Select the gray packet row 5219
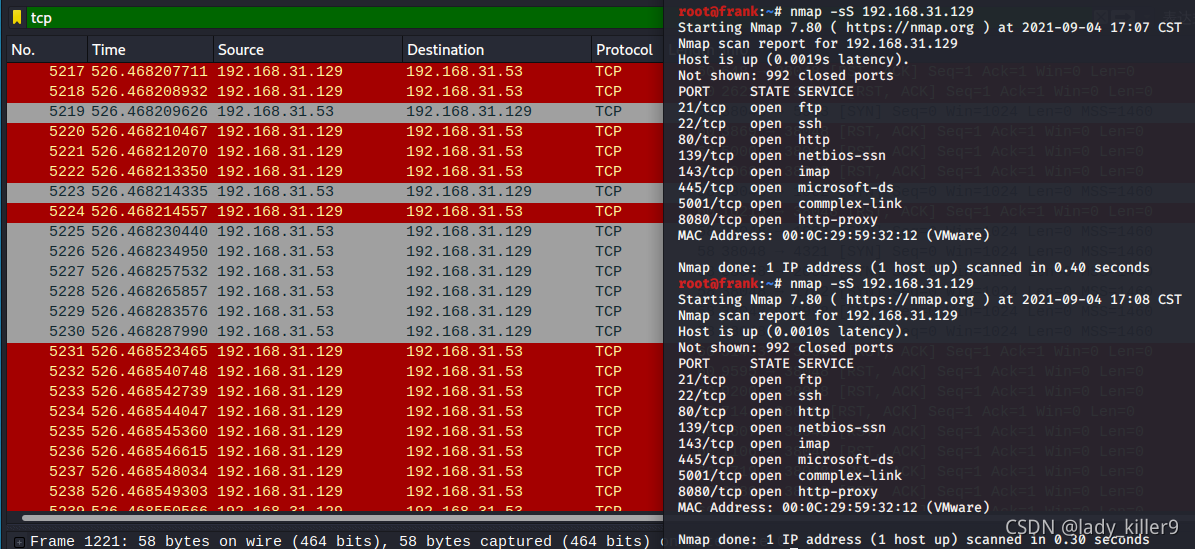This screenshot has width=1195, height=549. point(335,111)
